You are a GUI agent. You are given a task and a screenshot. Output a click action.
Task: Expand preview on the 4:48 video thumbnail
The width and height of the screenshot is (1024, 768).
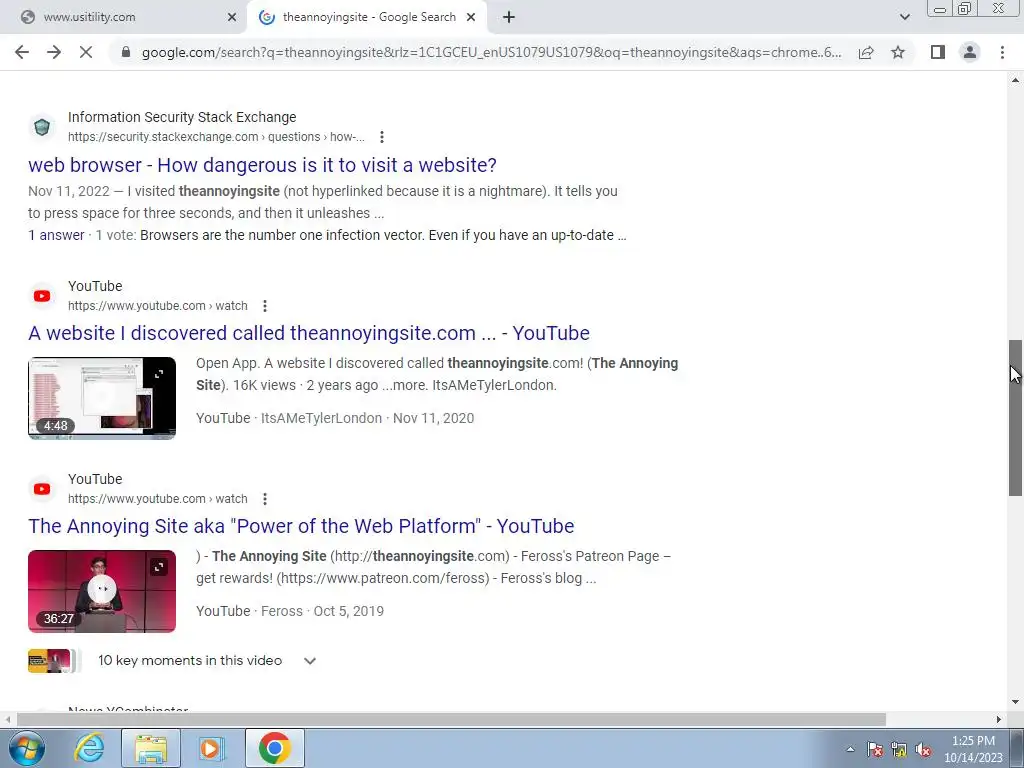[x=159, y=374]
